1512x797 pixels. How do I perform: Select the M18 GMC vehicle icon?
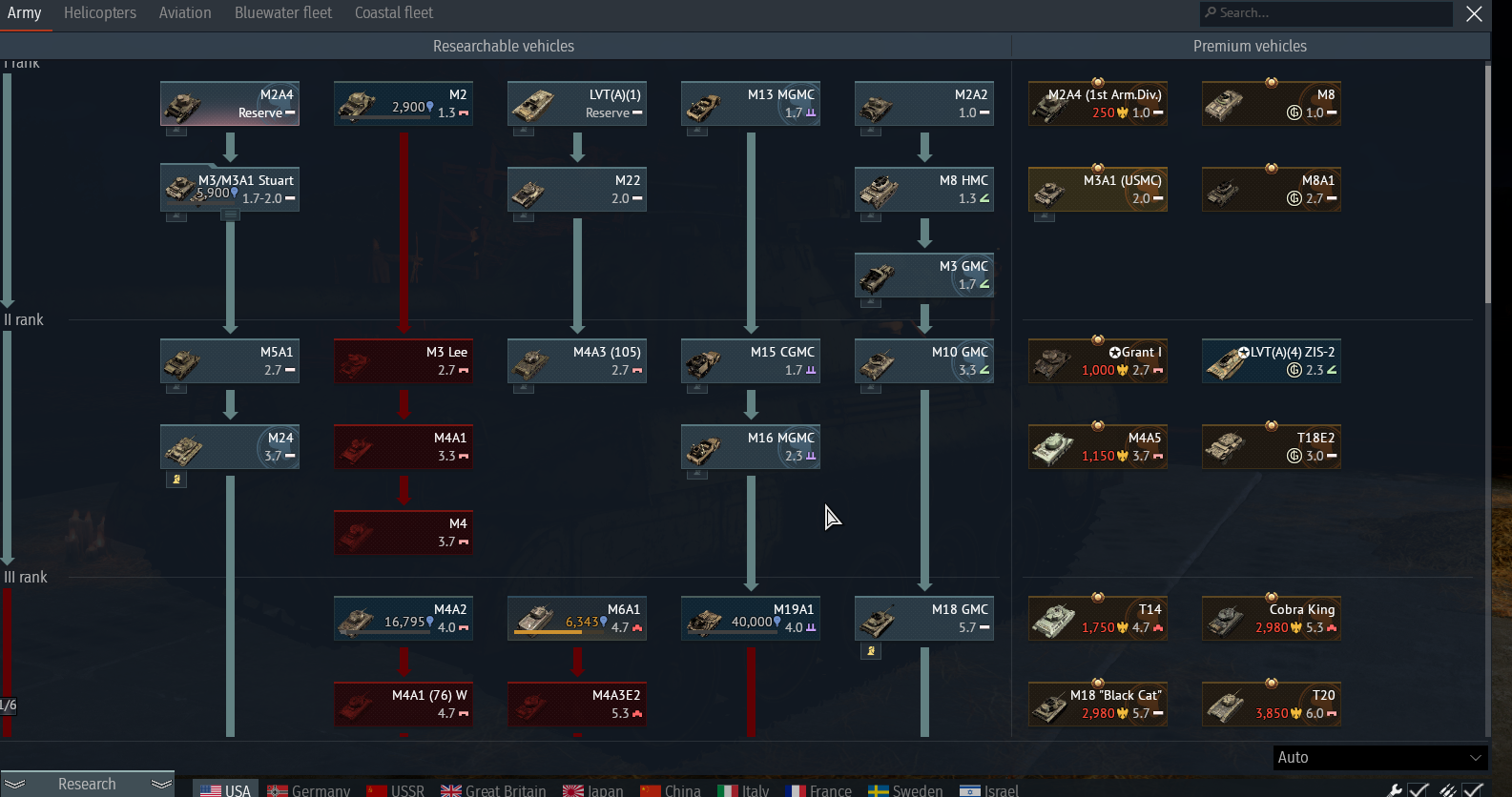[924, 618]
